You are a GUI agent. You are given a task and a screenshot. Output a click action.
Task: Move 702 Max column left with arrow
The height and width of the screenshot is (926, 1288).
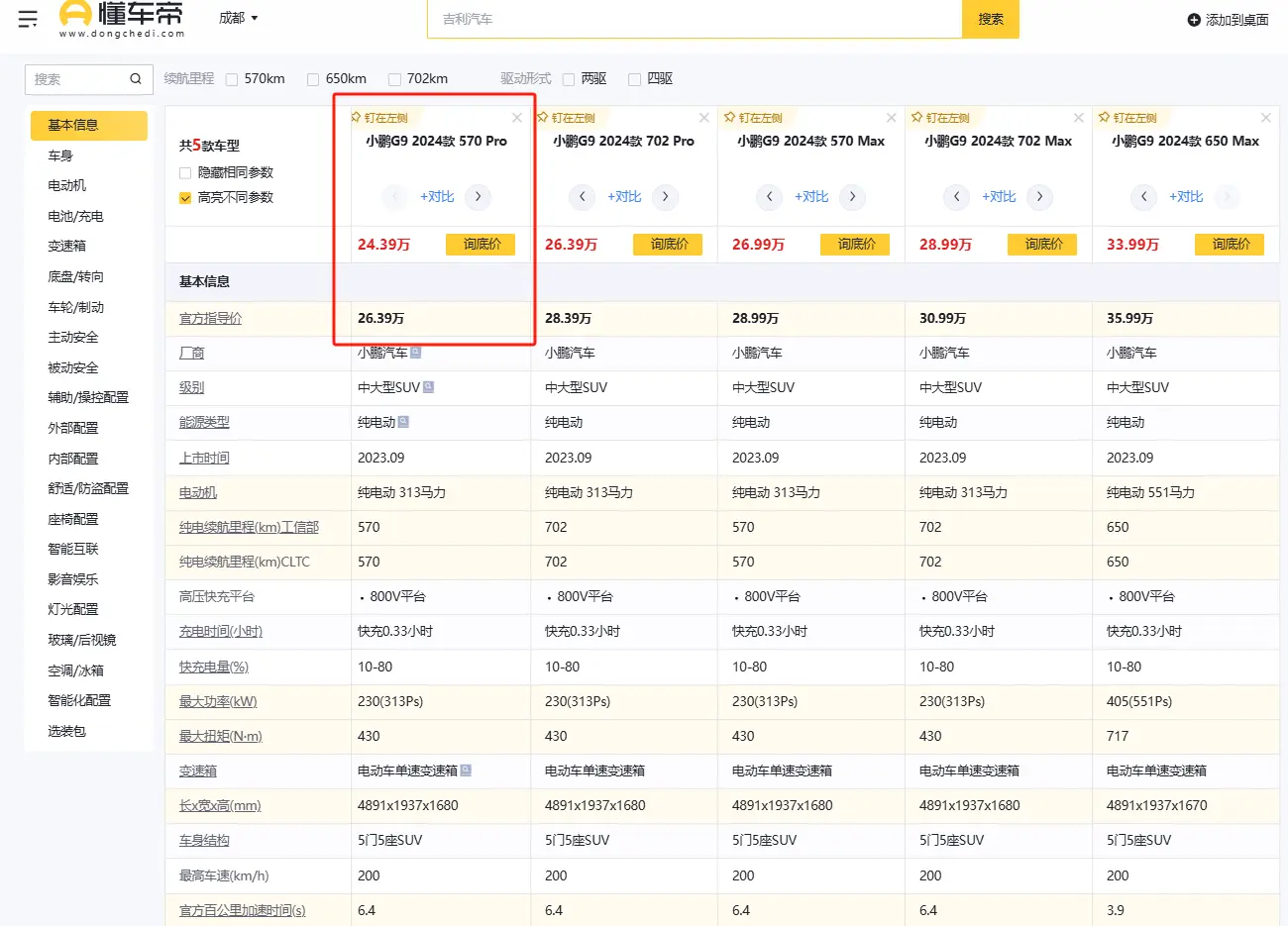click(x=957, y=197)
